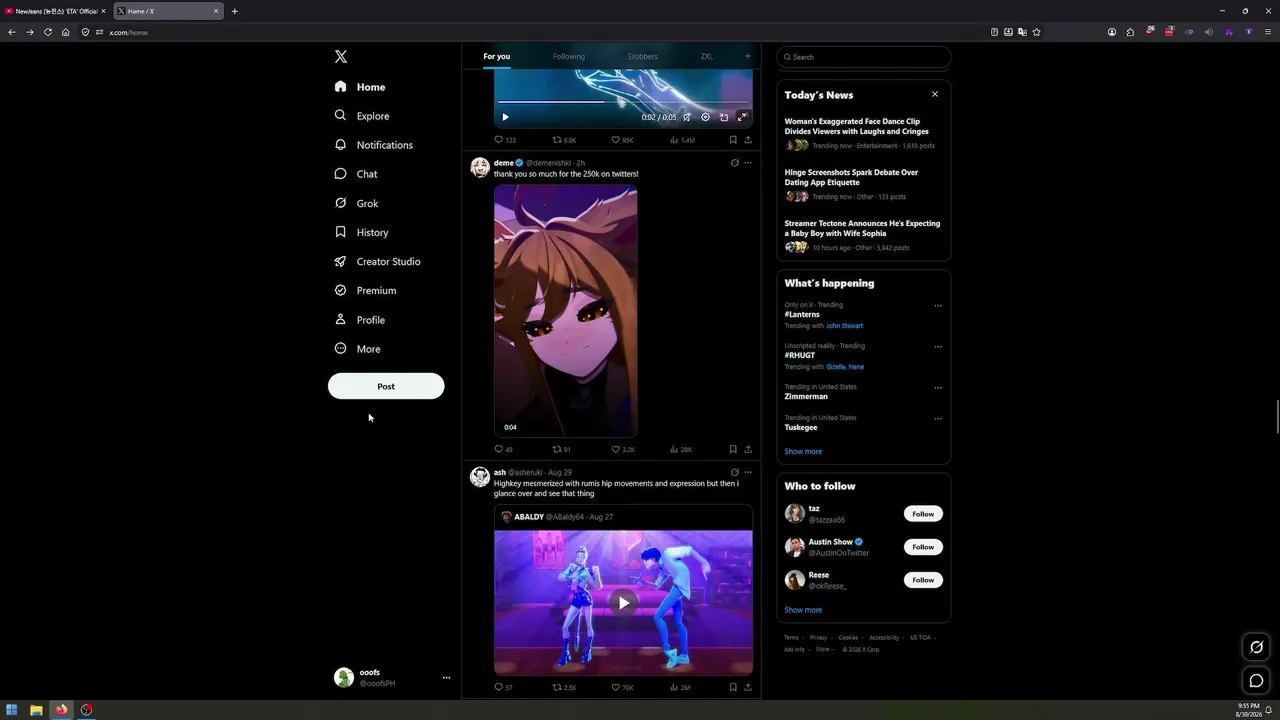1280x720 pixels.
Task: Repost deme's post
Action: point(557,450)
